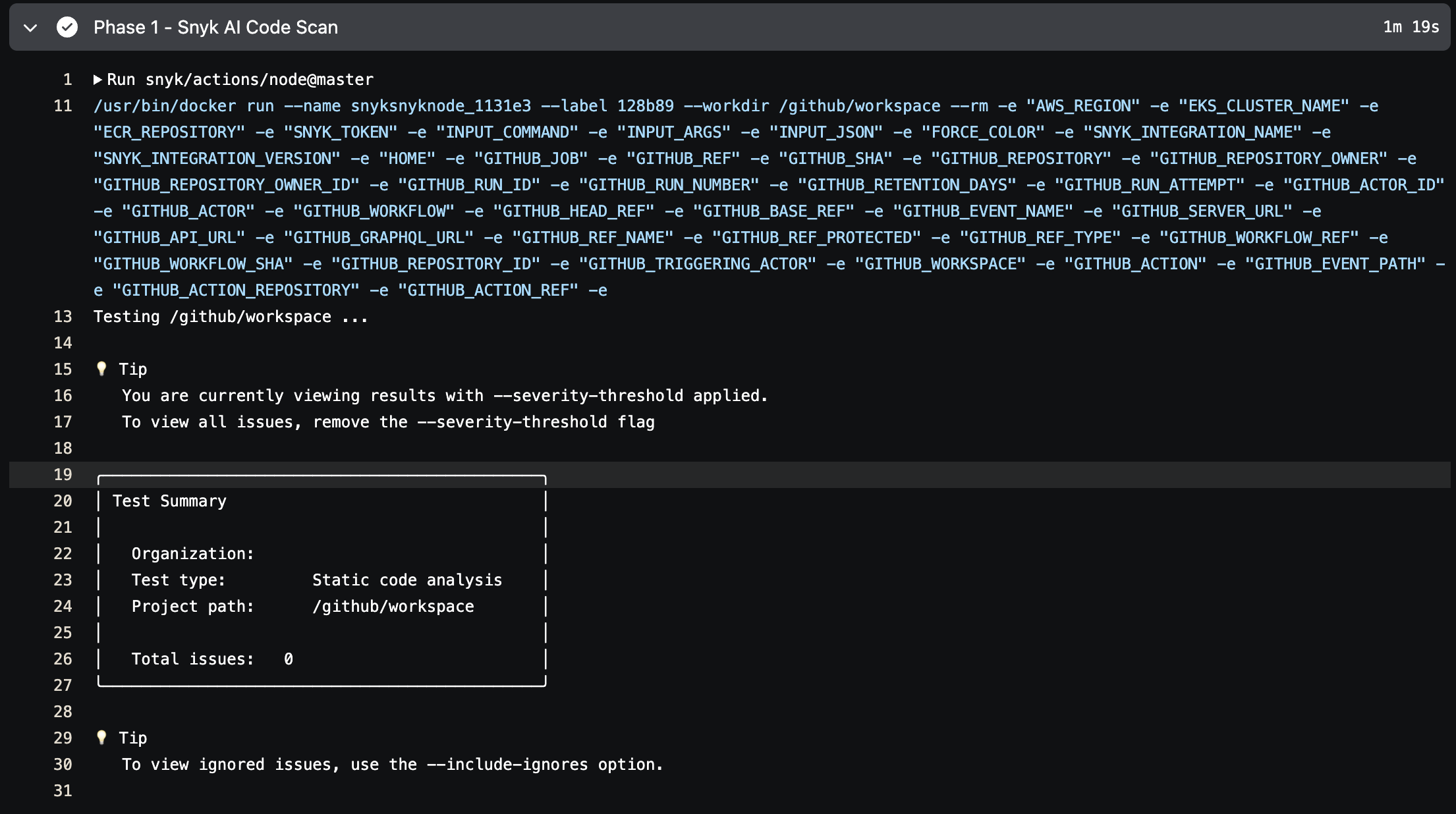Click 'Total issues:' label

(192, 659)
